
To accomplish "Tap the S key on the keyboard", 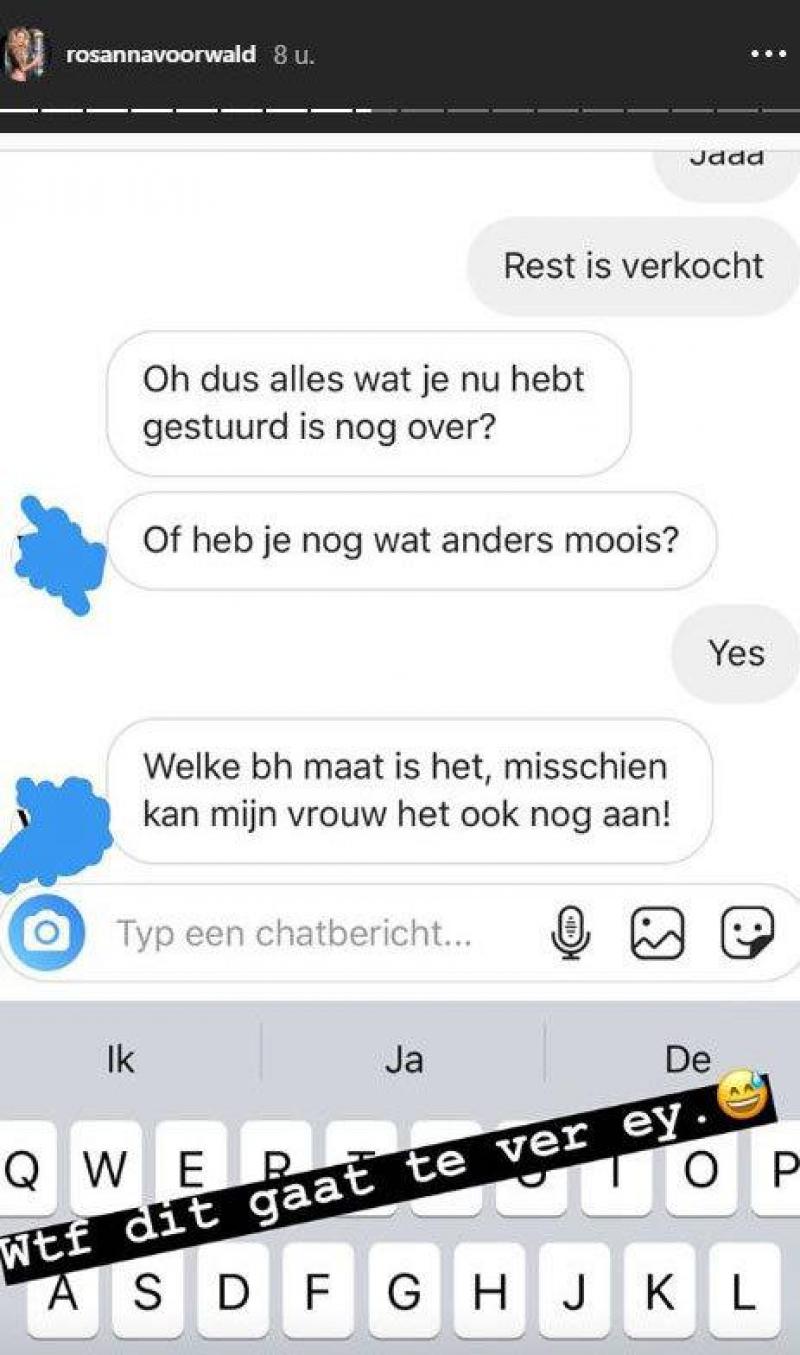I will click(148, 1292).
